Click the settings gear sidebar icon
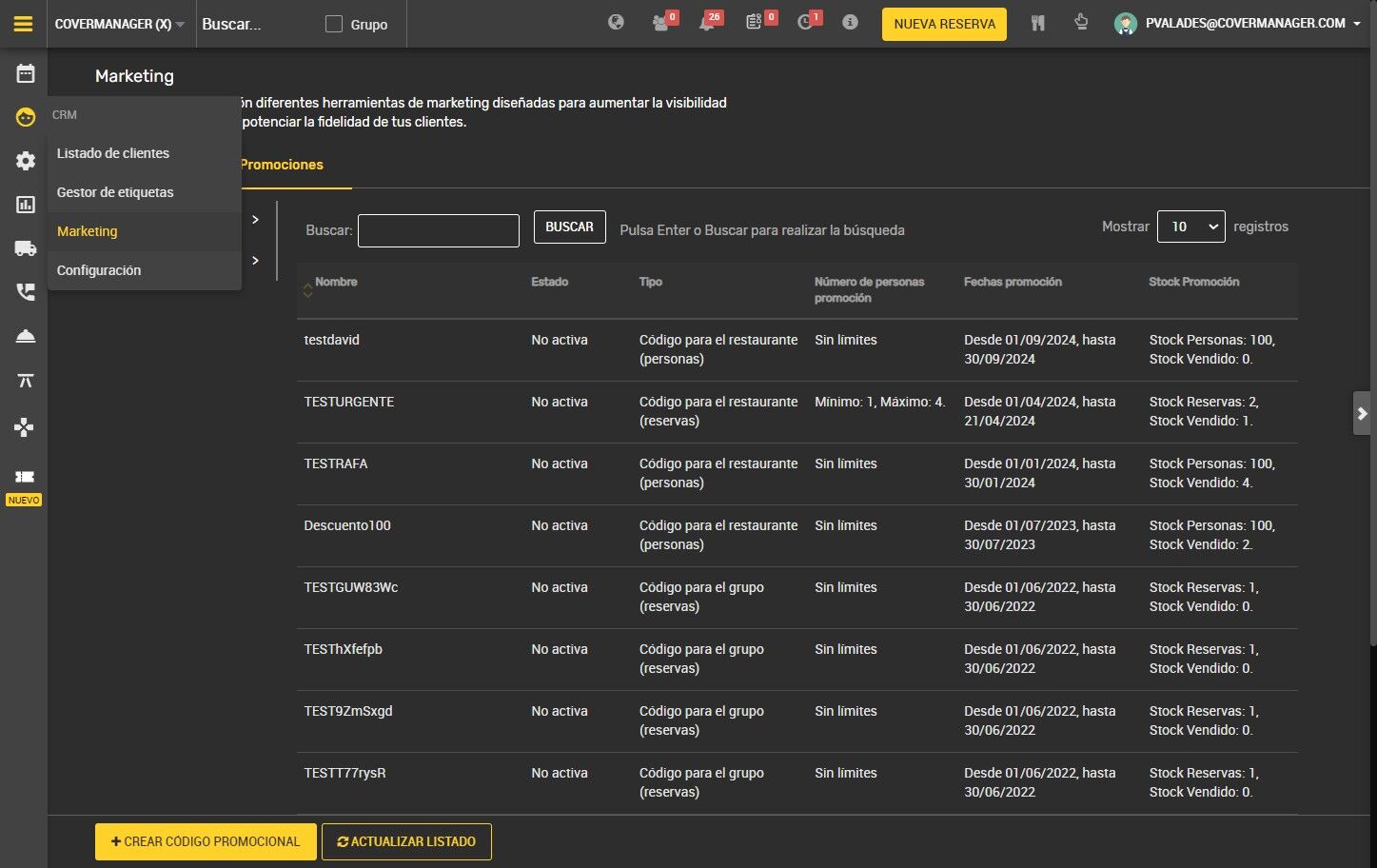This screenshot has height=868, width=1377. 26,161
